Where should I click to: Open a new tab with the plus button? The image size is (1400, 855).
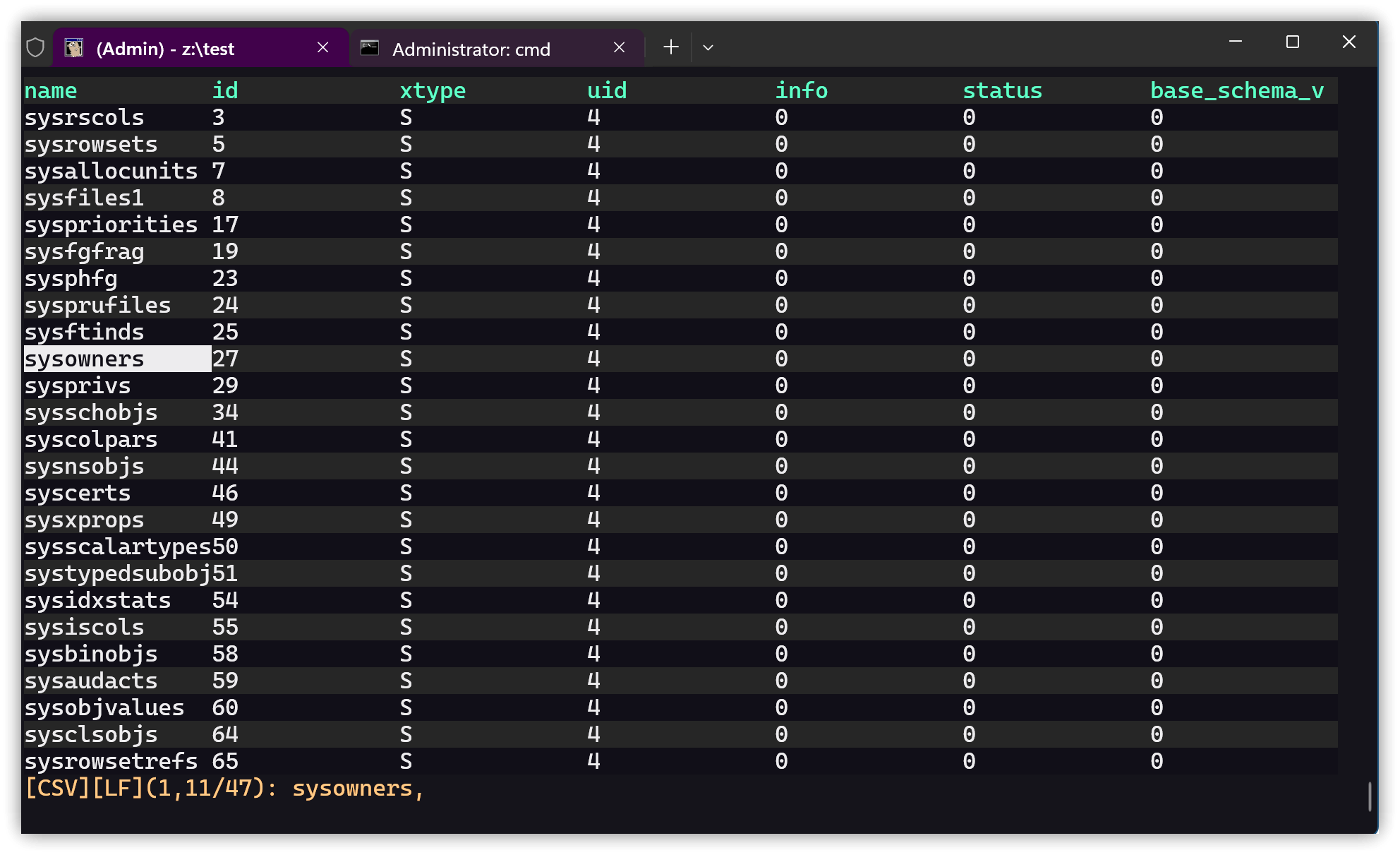click(671, 47)
